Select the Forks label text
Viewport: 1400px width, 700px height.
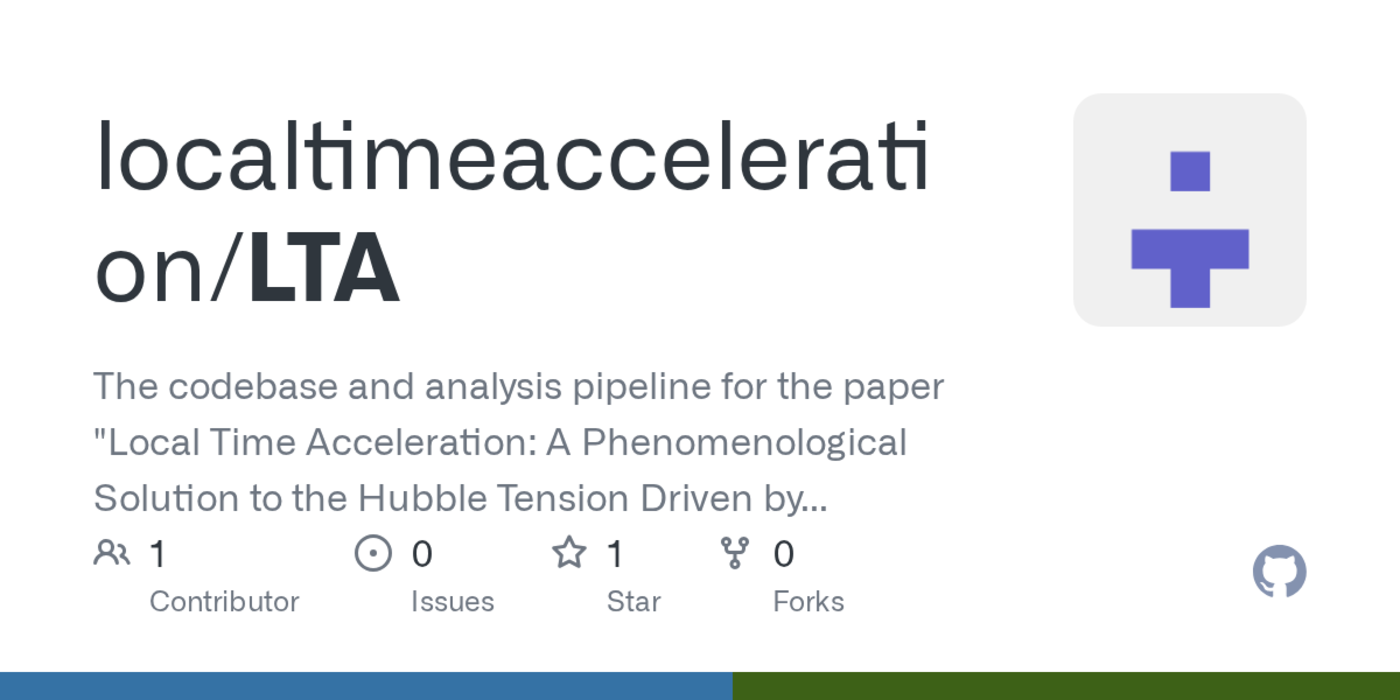click(x=808, y=601)
